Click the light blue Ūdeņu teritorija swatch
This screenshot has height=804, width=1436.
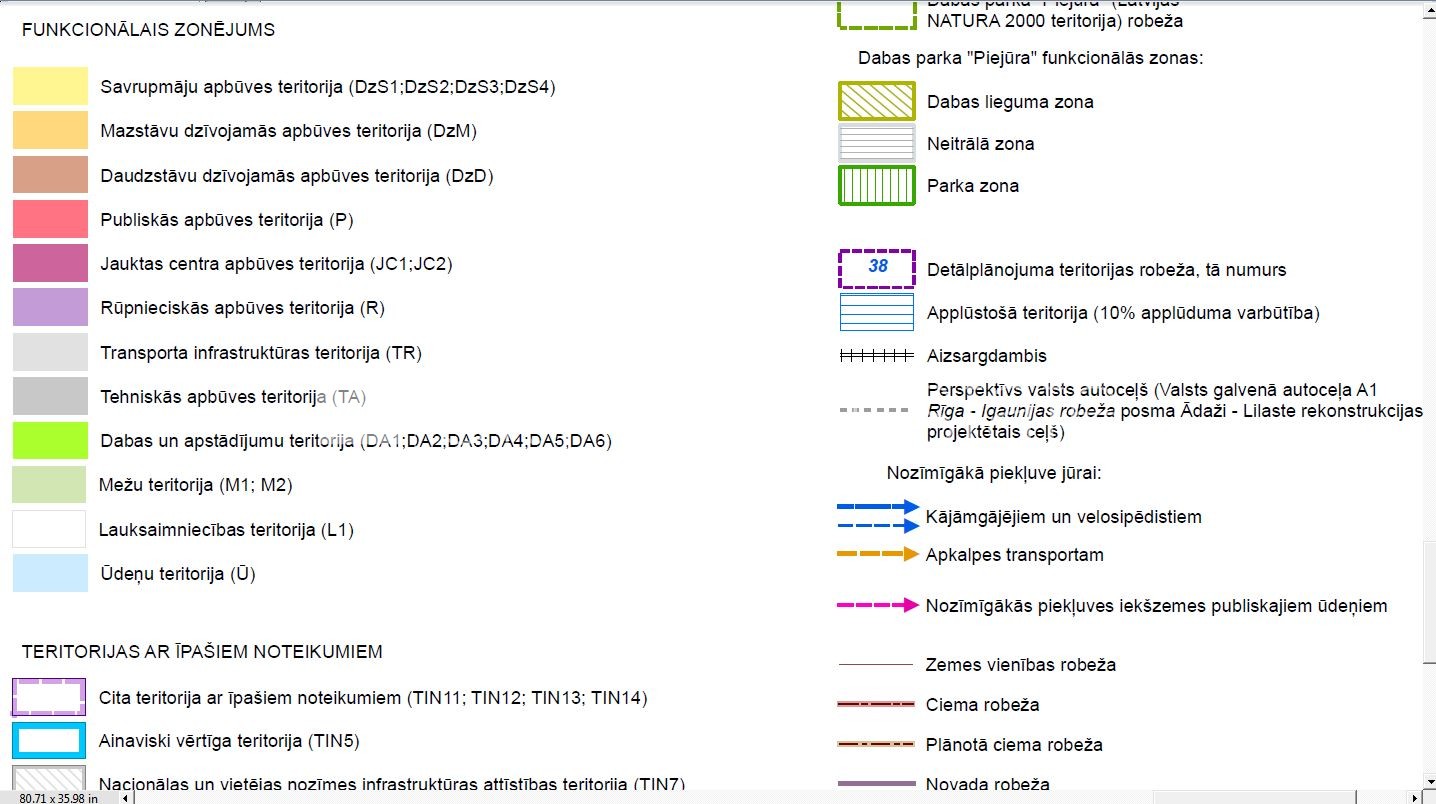50,573
